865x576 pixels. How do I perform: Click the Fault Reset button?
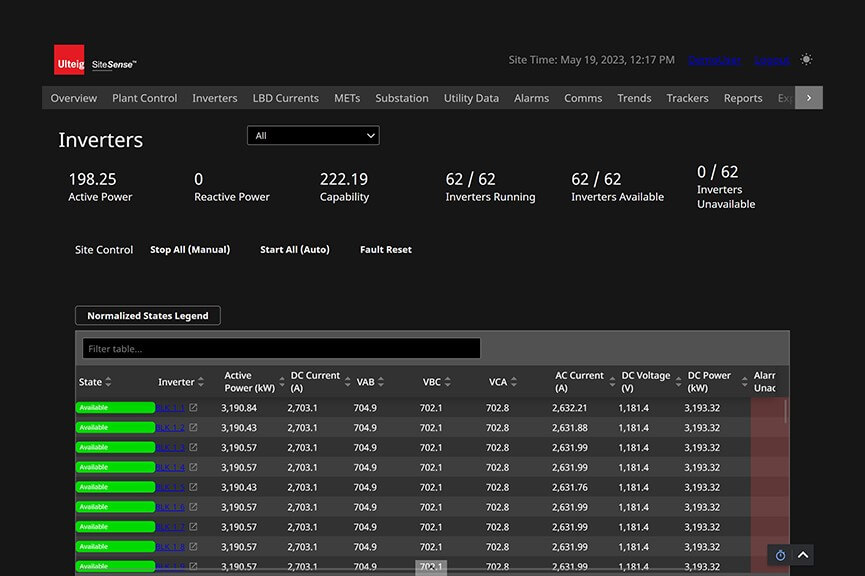(x=385, y=250)
